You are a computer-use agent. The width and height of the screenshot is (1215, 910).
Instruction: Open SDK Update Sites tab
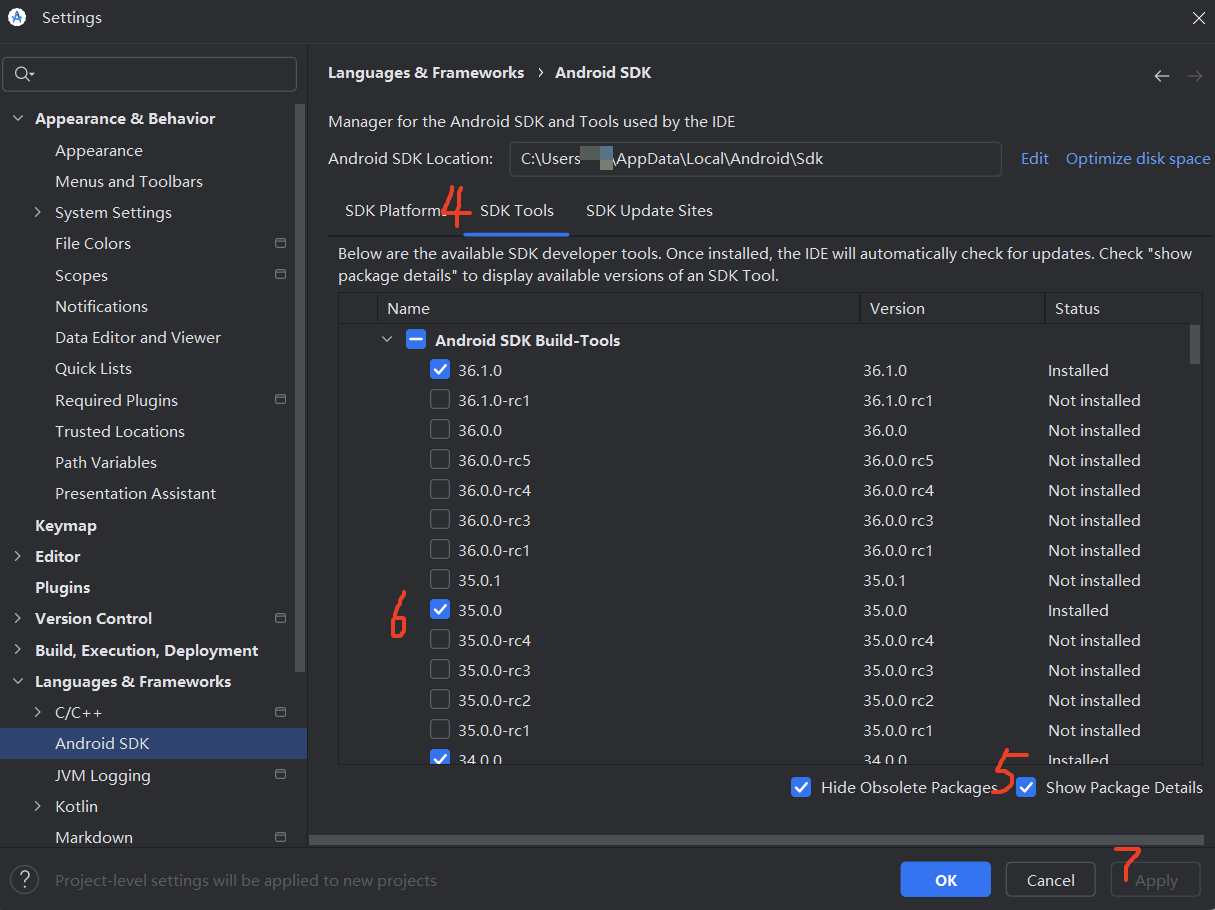[x=649, y=211]
